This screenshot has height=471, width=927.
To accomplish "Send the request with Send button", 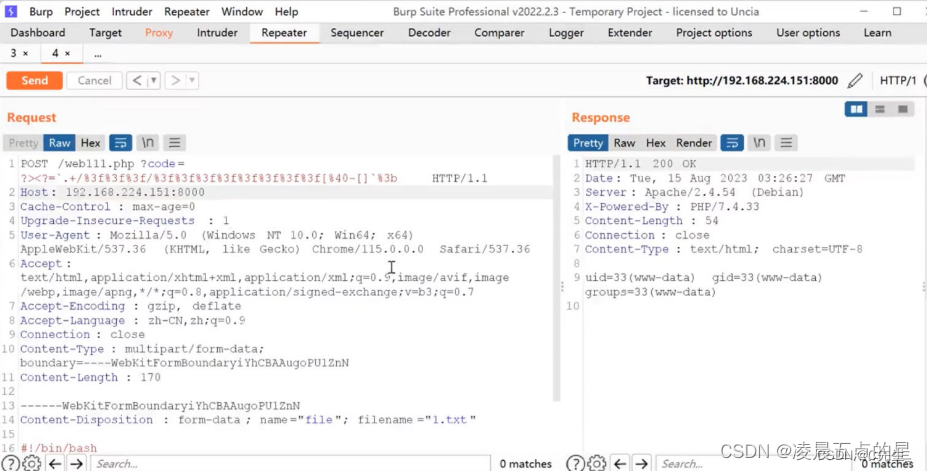I will pyautogui.click(x=34, y=80).
